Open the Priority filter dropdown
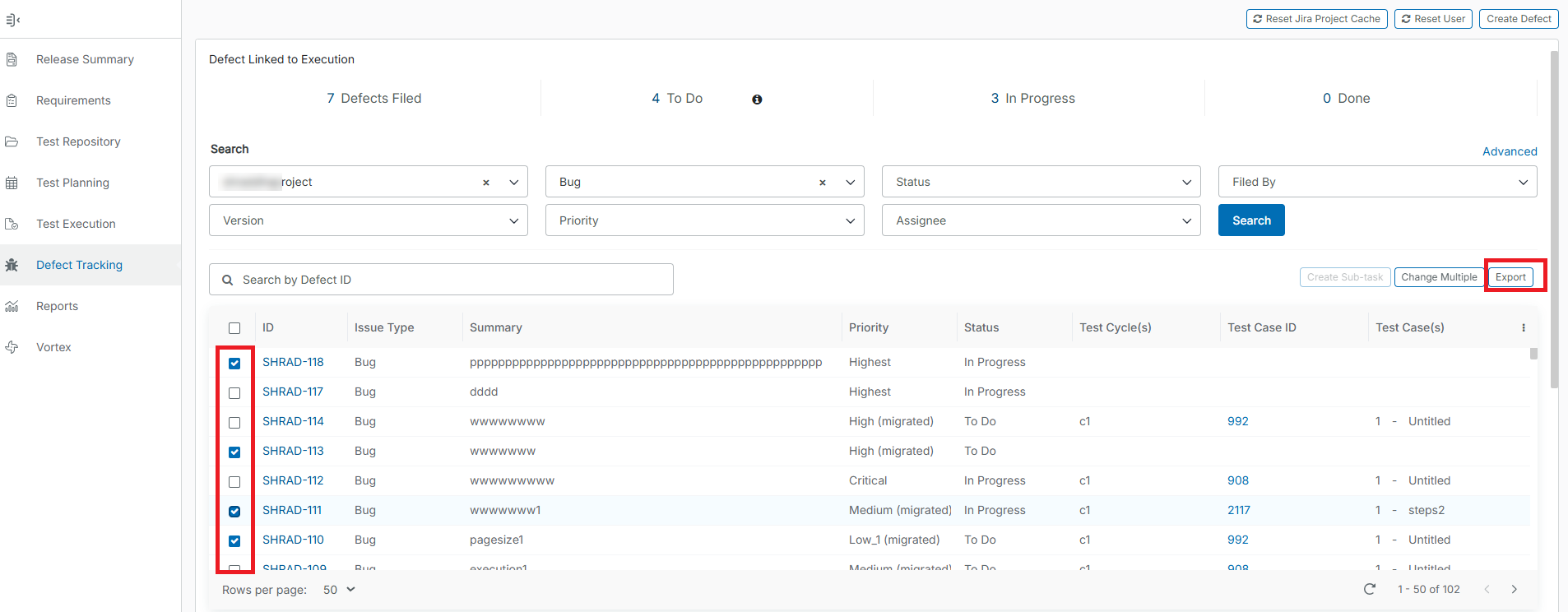The height and width of the screenshot is (612, 1568). point(704,220)
